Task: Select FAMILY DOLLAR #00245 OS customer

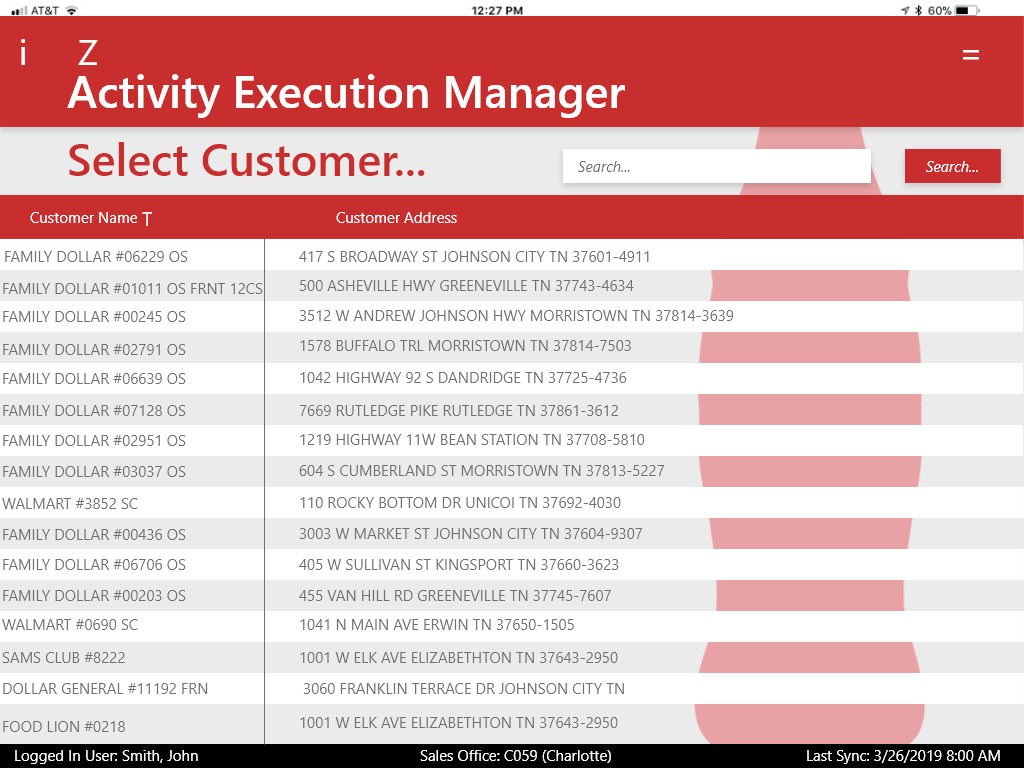Action: (94, 317)
